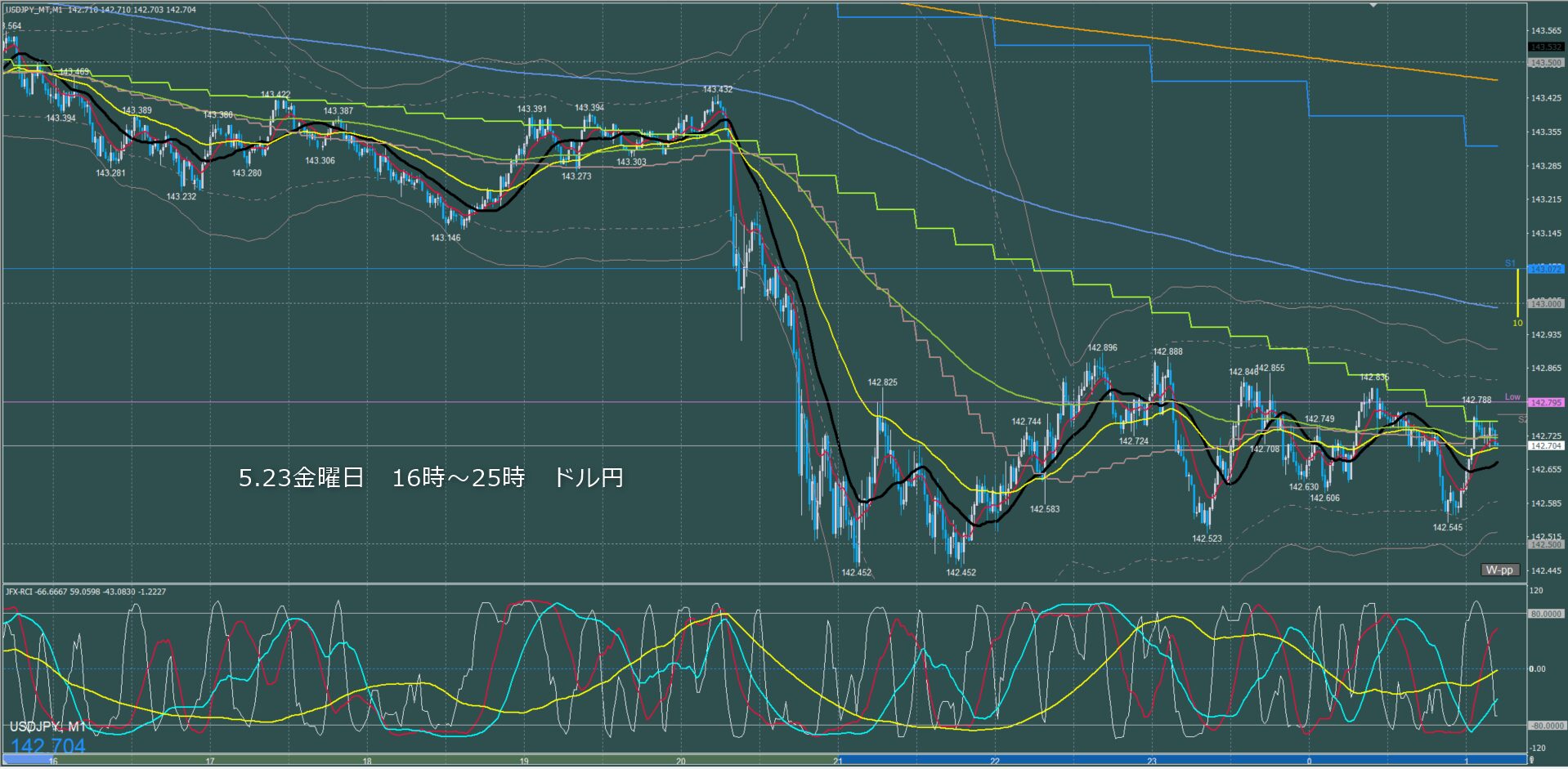Image resolution: width=1568 pixels, height=769 pixels.
Task: Click the 142.583 swing low label
Action: [1045, 509]
